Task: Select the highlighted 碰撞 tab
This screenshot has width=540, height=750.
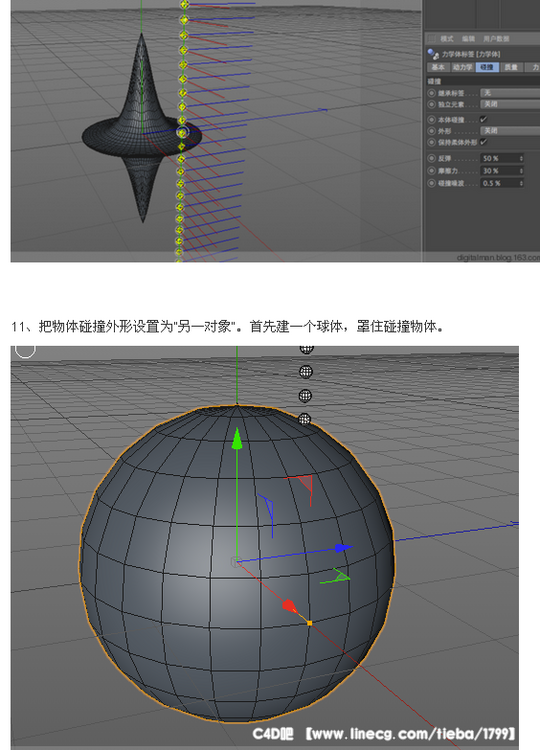Action: [487, 67]
